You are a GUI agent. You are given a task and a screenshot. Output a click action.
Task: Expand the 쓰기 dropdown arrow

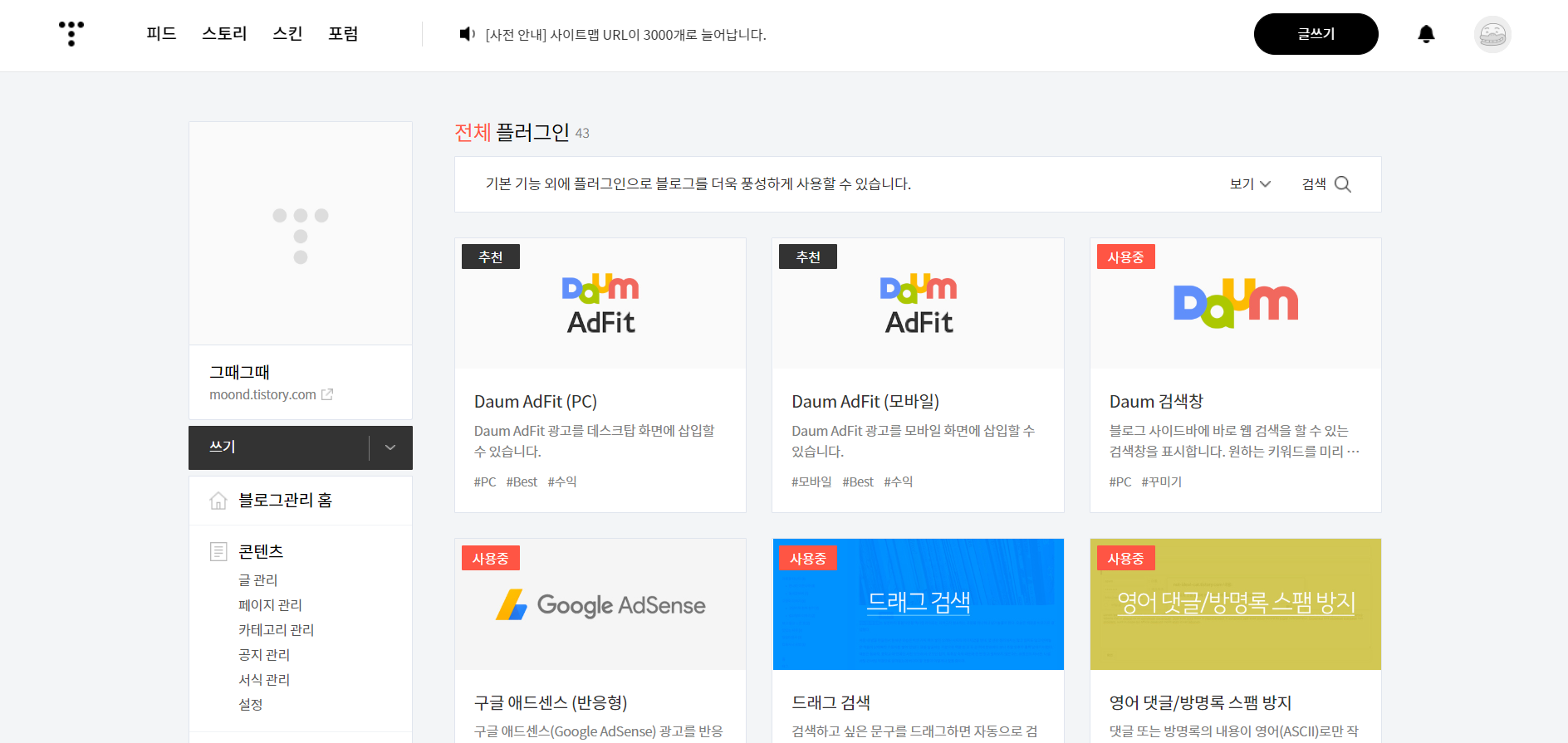point(390,447)
